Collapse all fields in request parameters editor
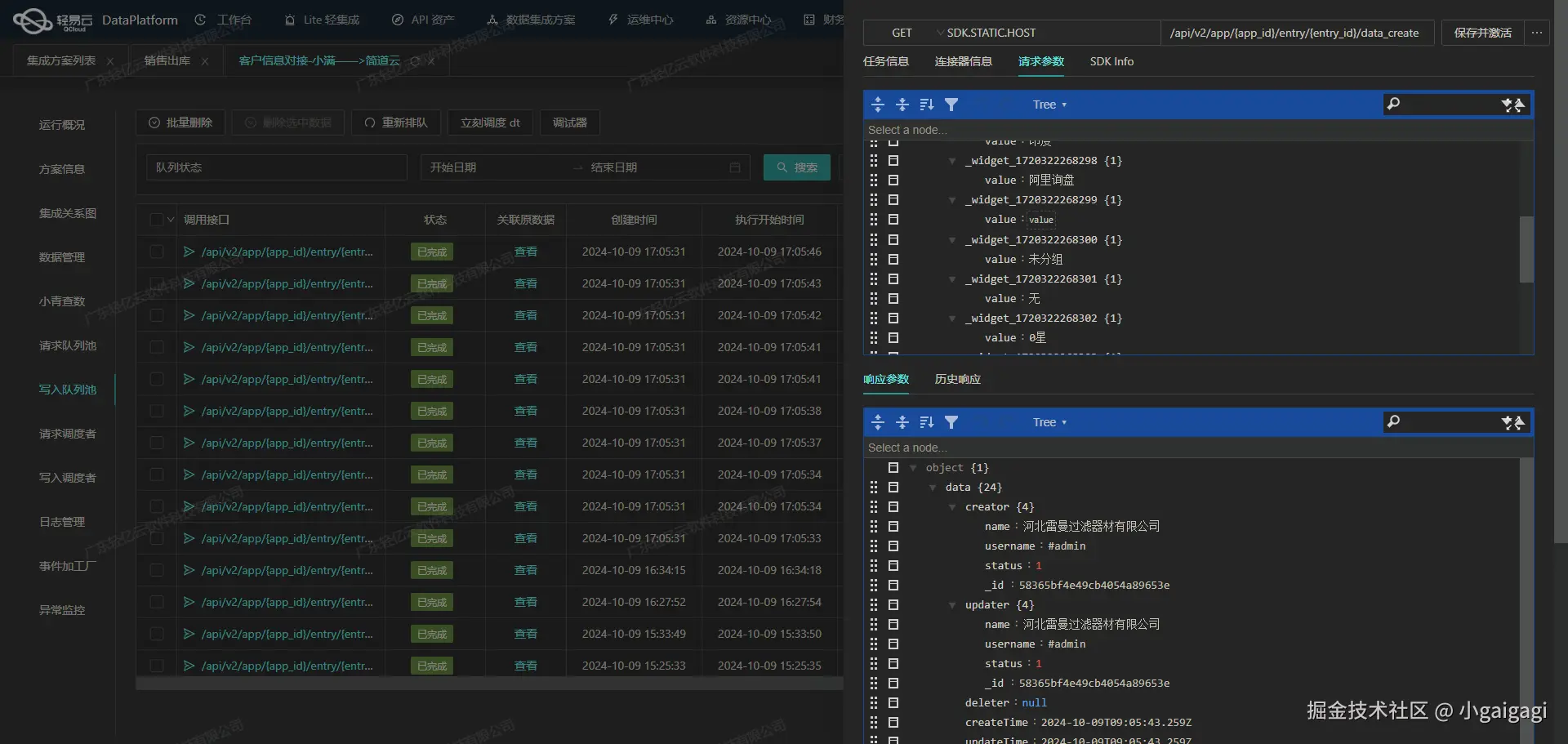This screenshot has width=1568, height=744. pos(902,105)
